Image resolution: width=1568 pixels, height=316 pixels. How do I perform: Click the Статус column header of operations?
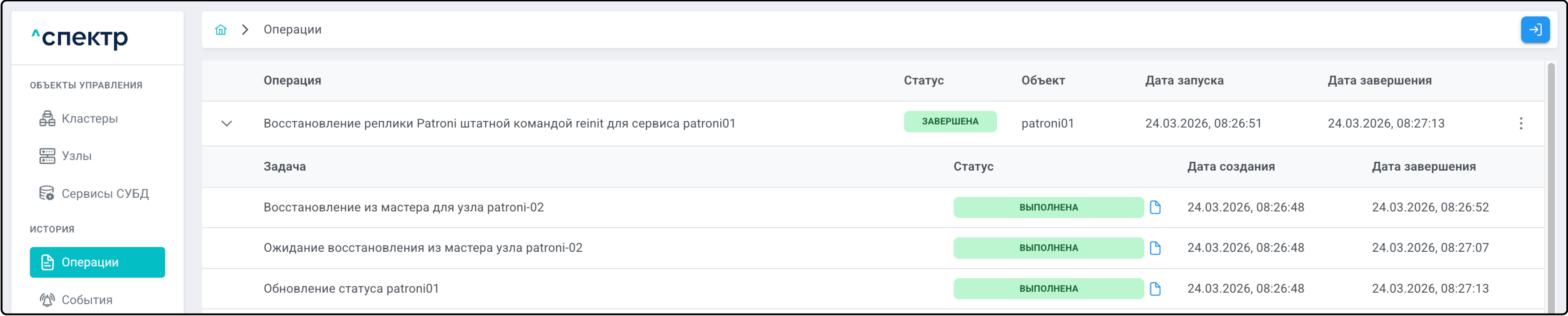(923, 80)
